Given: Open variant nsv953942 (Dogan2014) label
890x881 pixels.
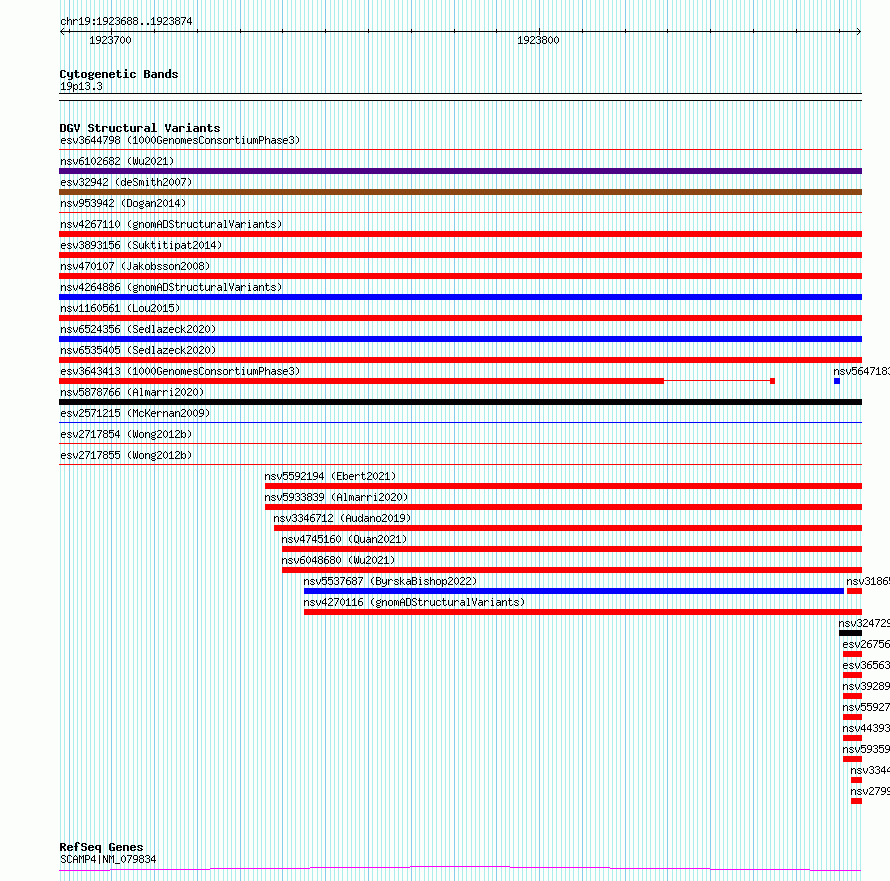Looking at the screenshot, I should pyautogui.click(x=123, y=203).
